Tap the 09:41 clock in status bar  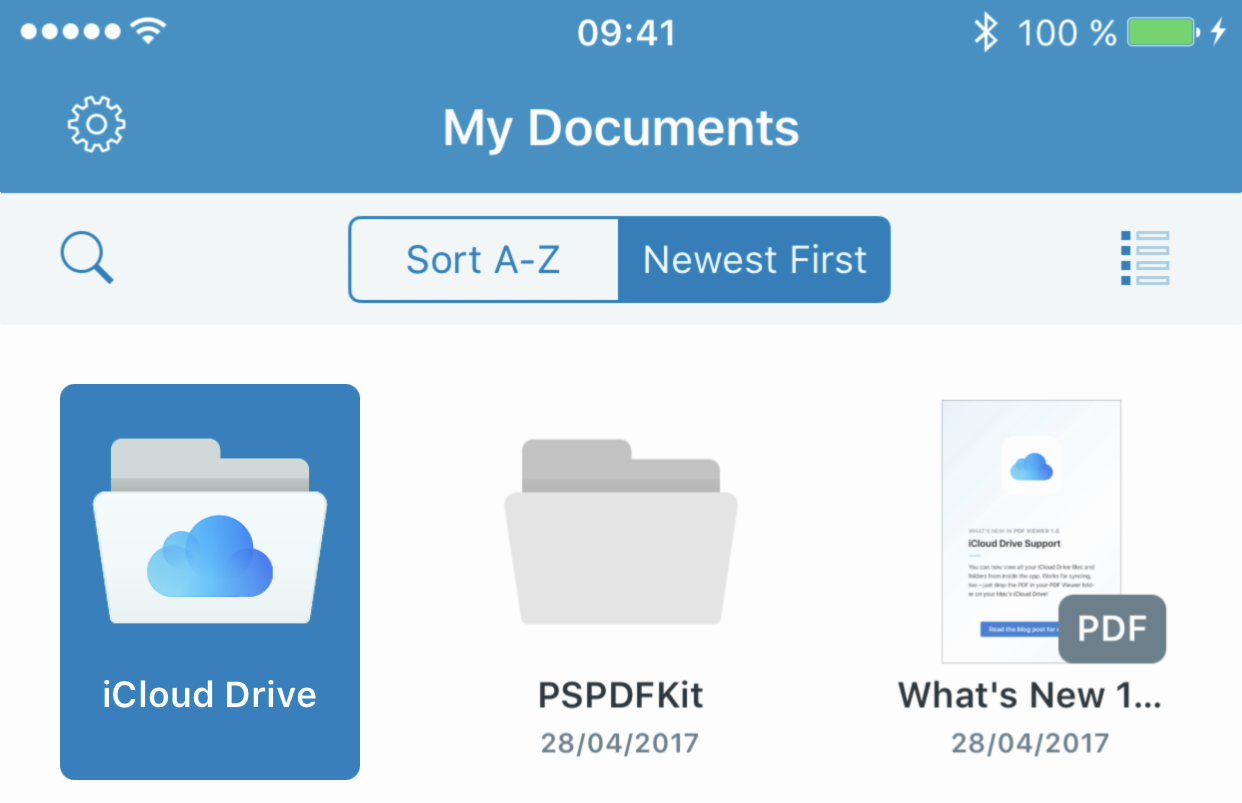(x=627, y=33)
